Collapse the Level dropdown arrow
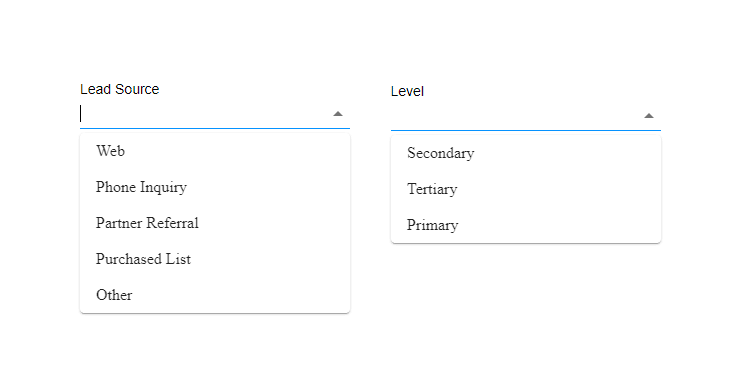Image resolution: width=730 pixels, height=382 pixels. (649, 116)
